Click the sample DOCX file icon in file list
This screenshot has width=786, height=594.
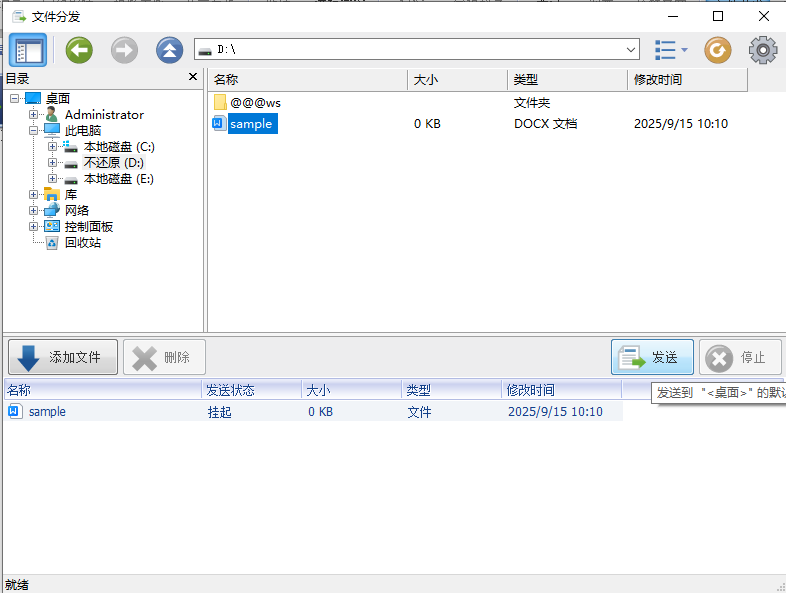(219, 123)
